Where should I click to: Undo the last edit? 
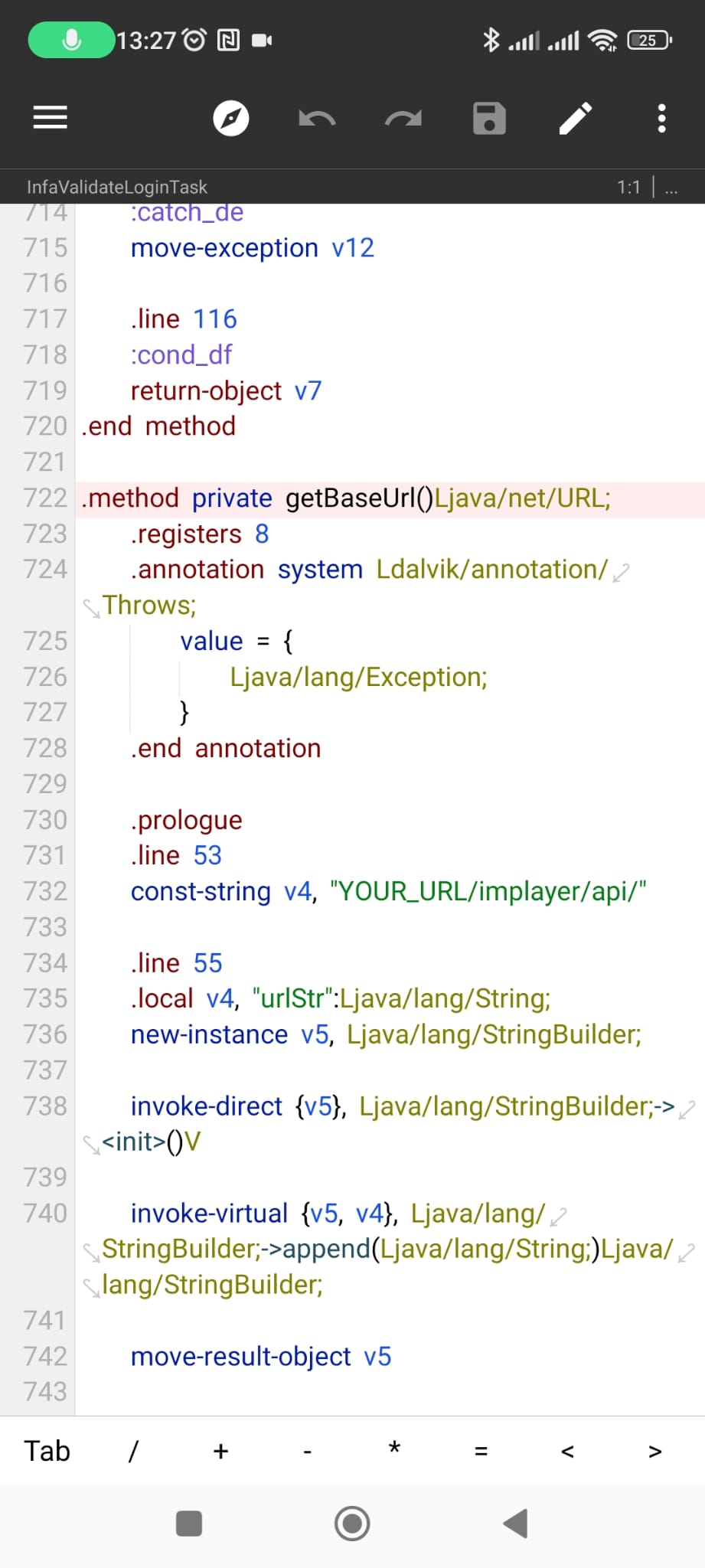[317, 118]
